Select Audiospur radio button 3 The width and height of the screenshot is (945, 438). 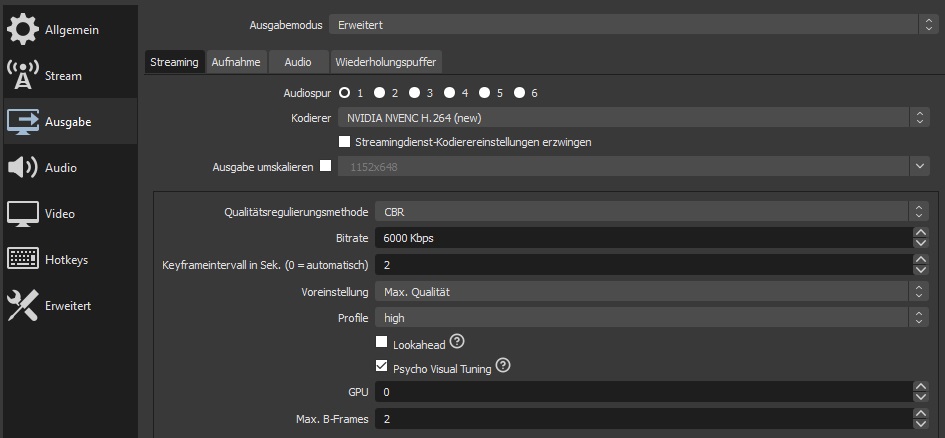[x=414, y=93]
